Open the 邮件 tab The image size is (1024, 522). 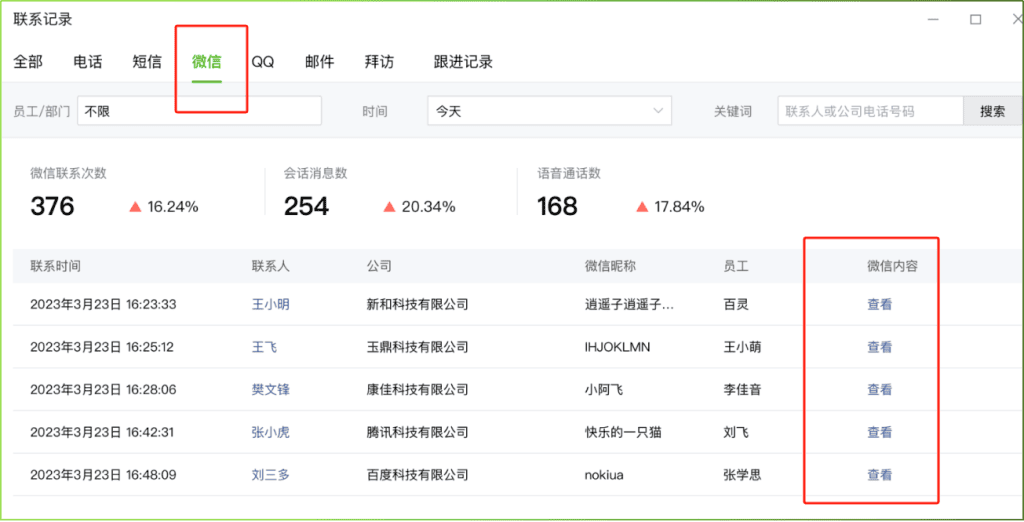(x=320, y=62)
